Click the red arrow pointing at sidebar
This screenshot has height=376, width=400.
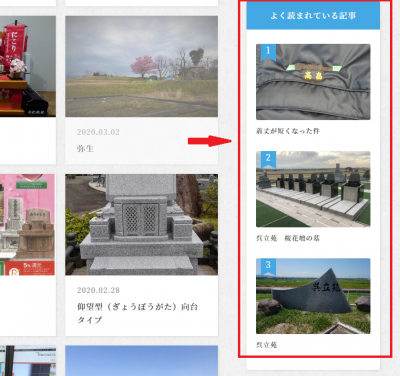[x=210, y=141]
